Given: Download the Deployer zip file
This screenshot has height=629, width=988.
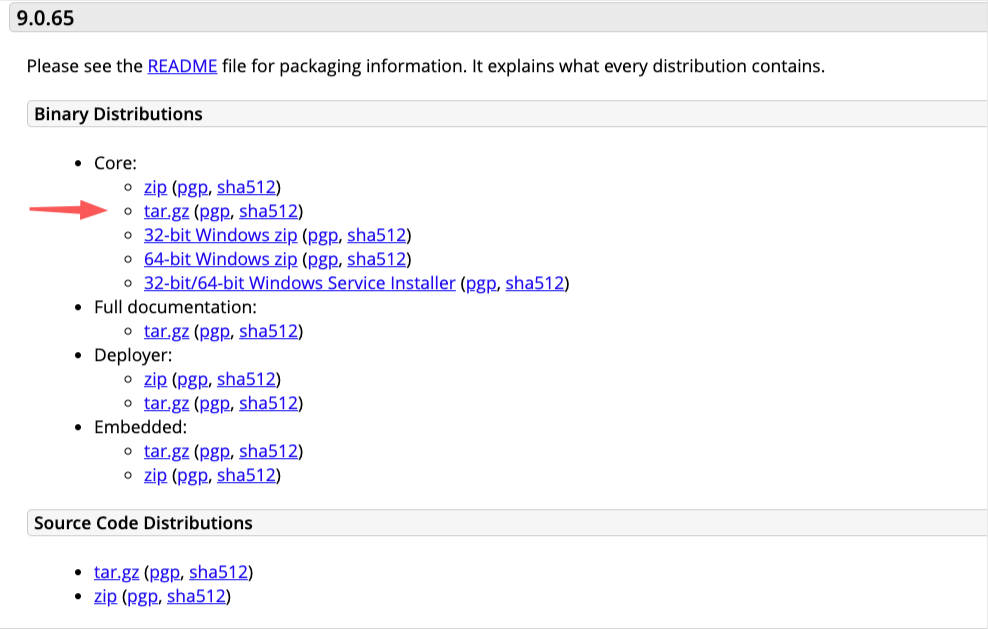Looking at the screenshot, I should click(x=155, y=379).
